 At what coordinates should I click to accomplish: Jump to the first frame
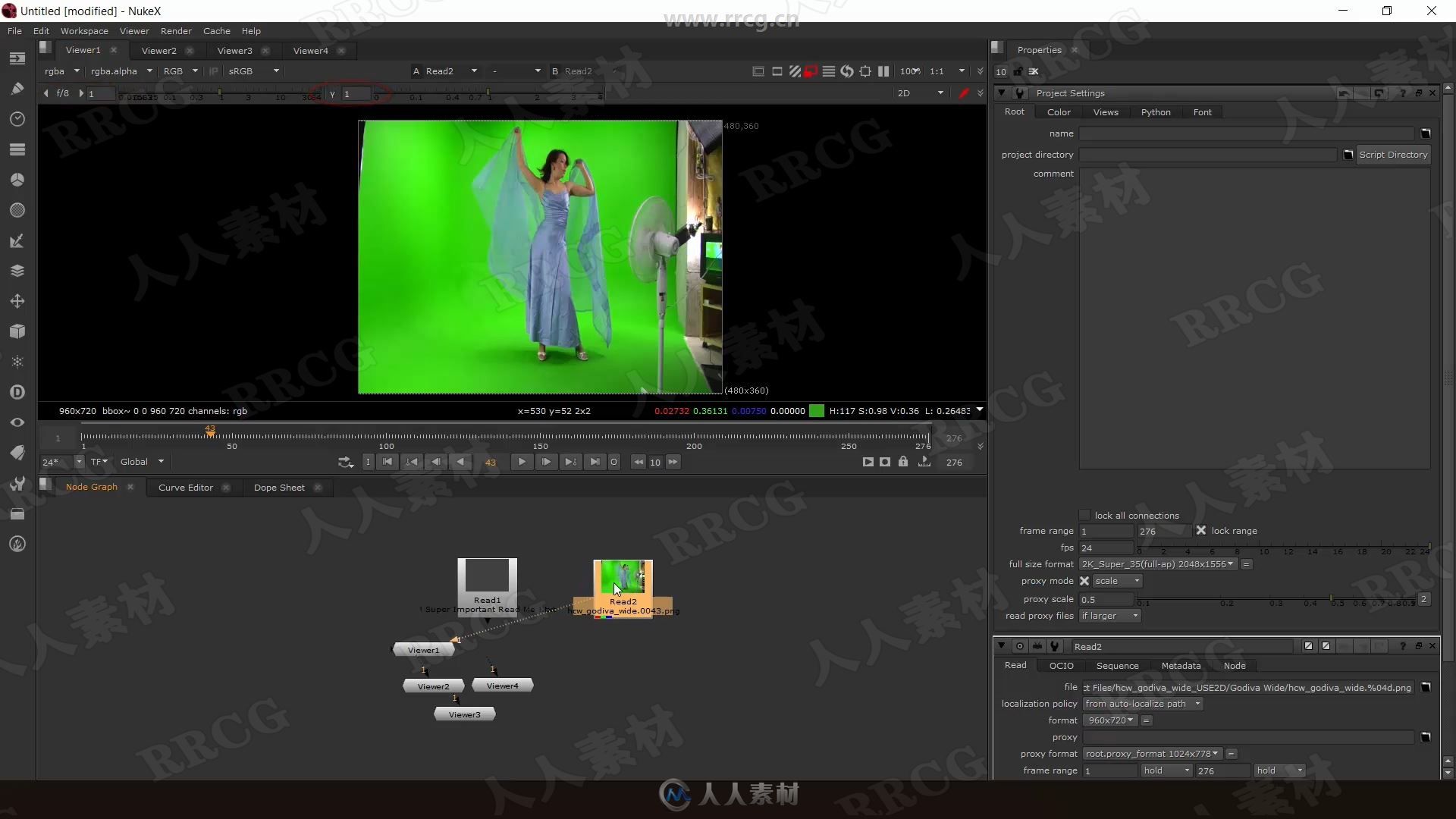388,462
